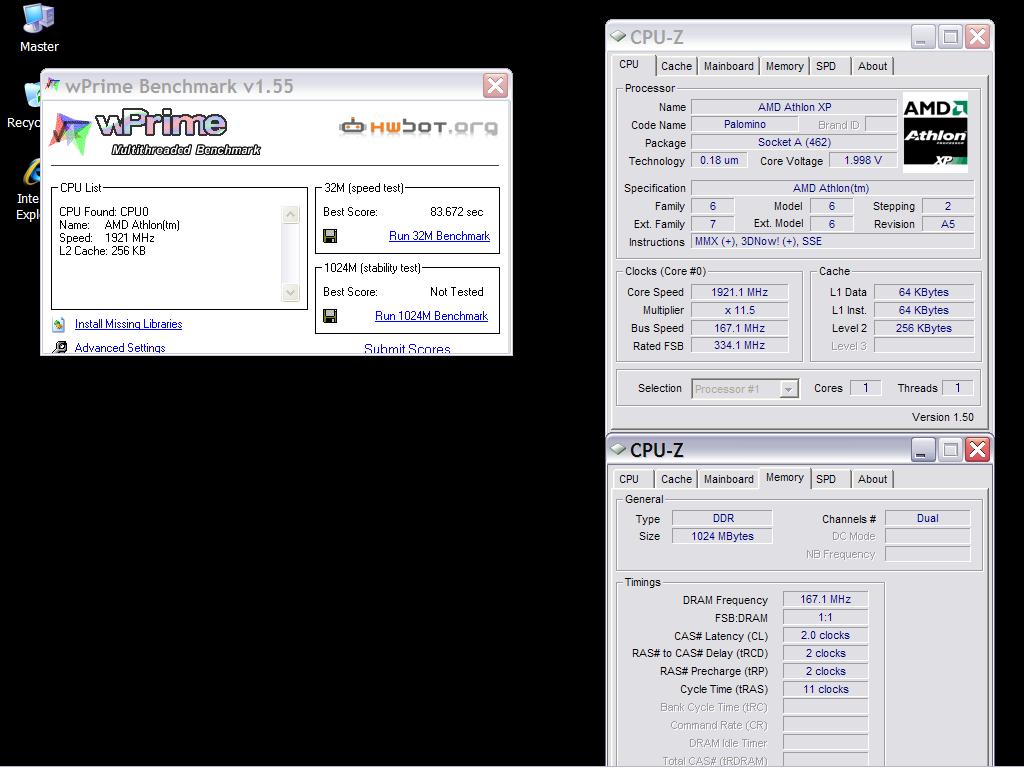Viewport: 1024px width, 768px height.
Task: Open Mainboard tab in bottom CPU-Z
Action: pyautogui.click(x=728, y=479)
